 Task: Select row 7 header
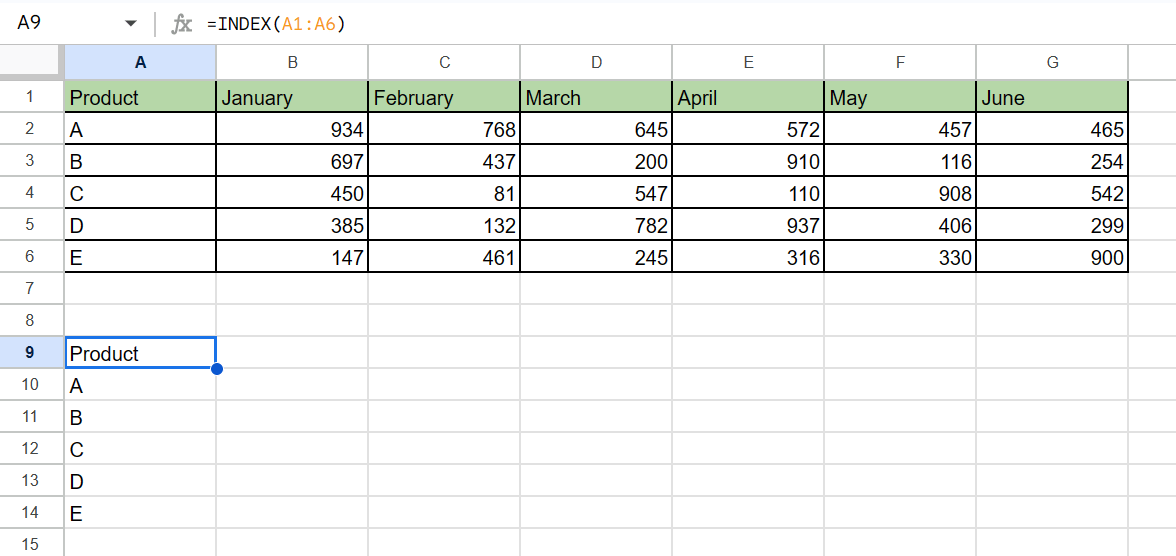[31, 288]
